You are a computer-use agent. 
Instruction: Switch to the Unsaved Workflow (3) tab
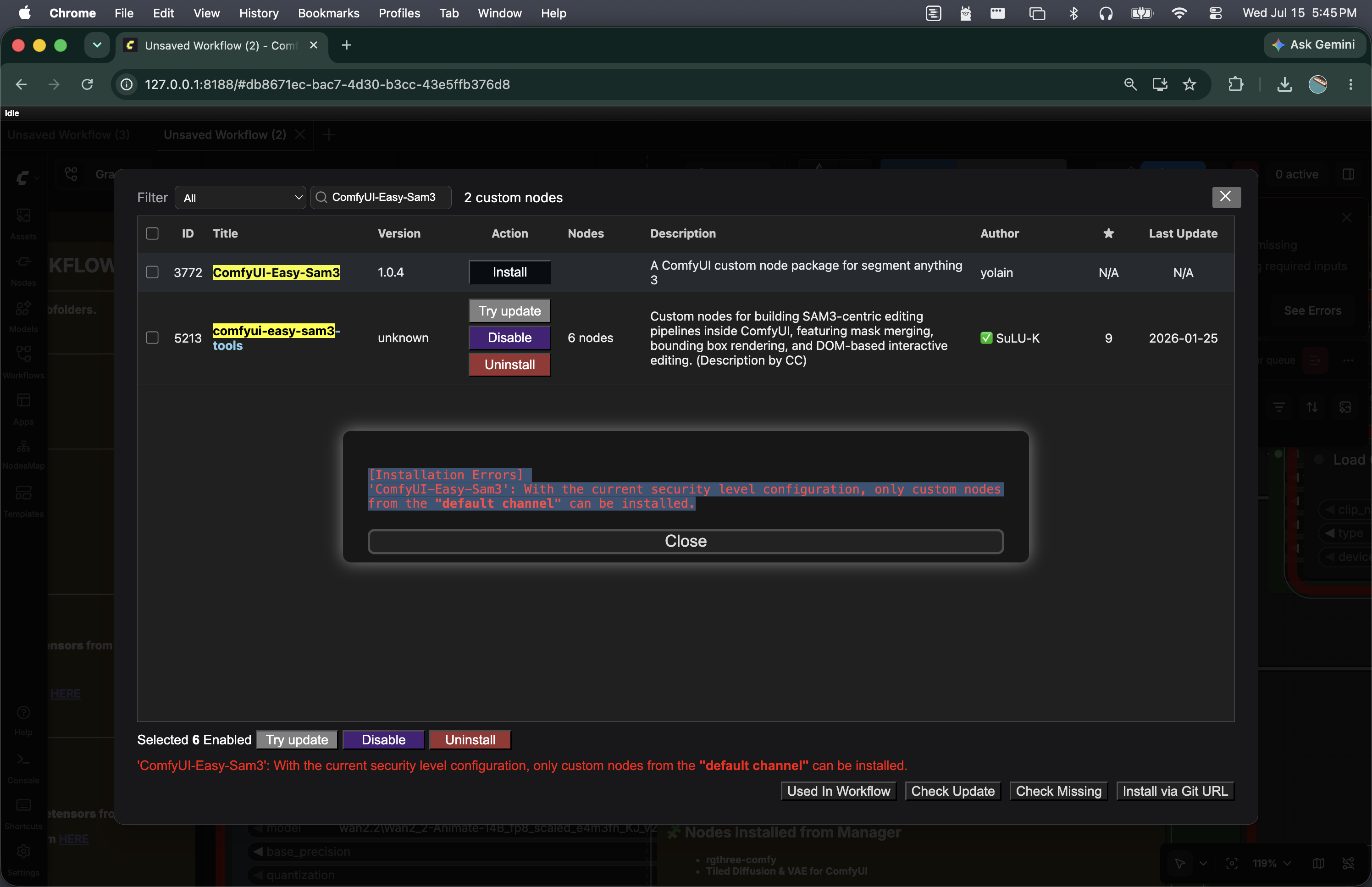[x=68, y=135]
